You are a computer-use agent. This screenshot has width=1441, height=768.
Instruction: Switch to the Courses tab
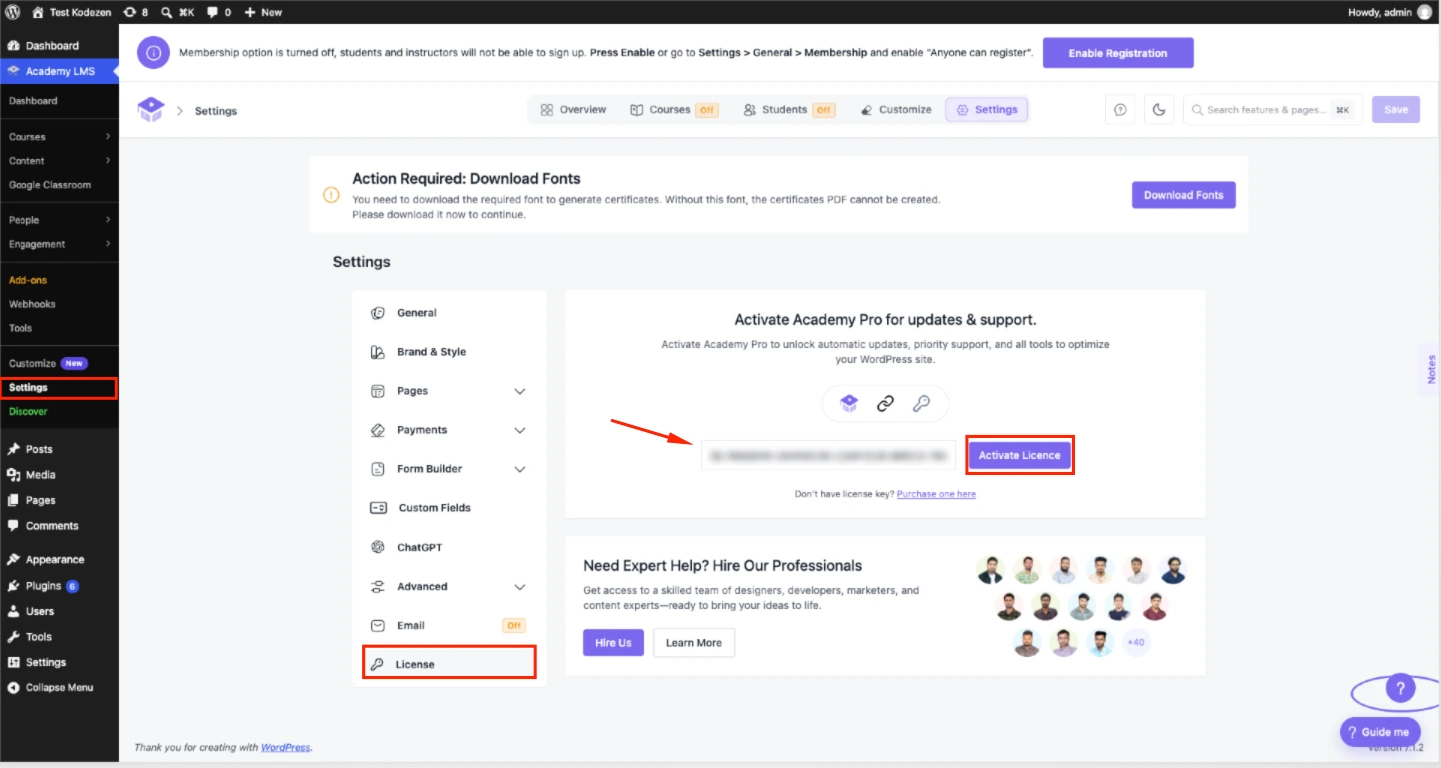[x=674, y=110]
